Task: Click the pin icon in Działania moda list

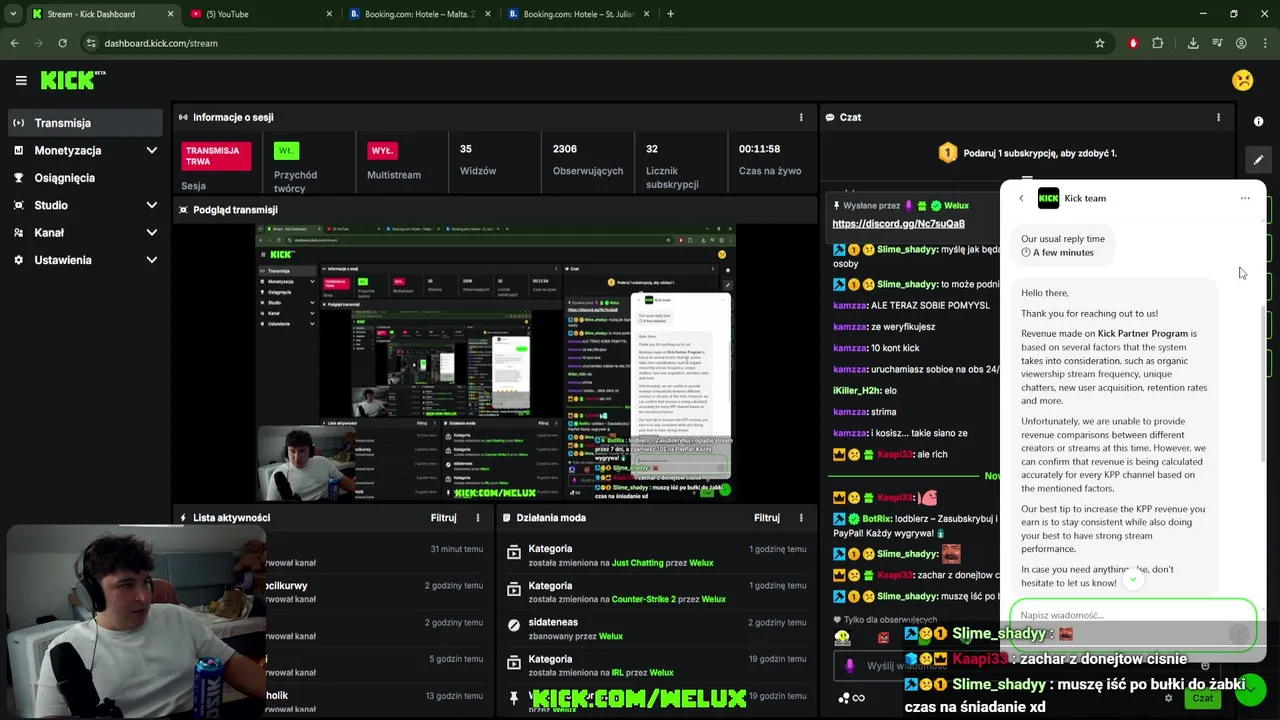Action: [514, 697]
